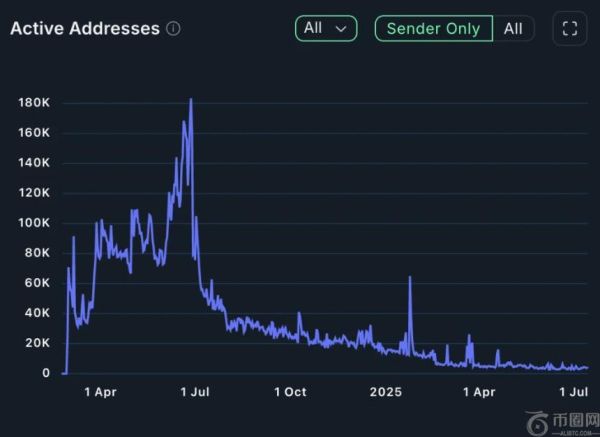Click the 1 Apr label after 2025
This screenshot has width=600, height=437.
coord(479,392)
